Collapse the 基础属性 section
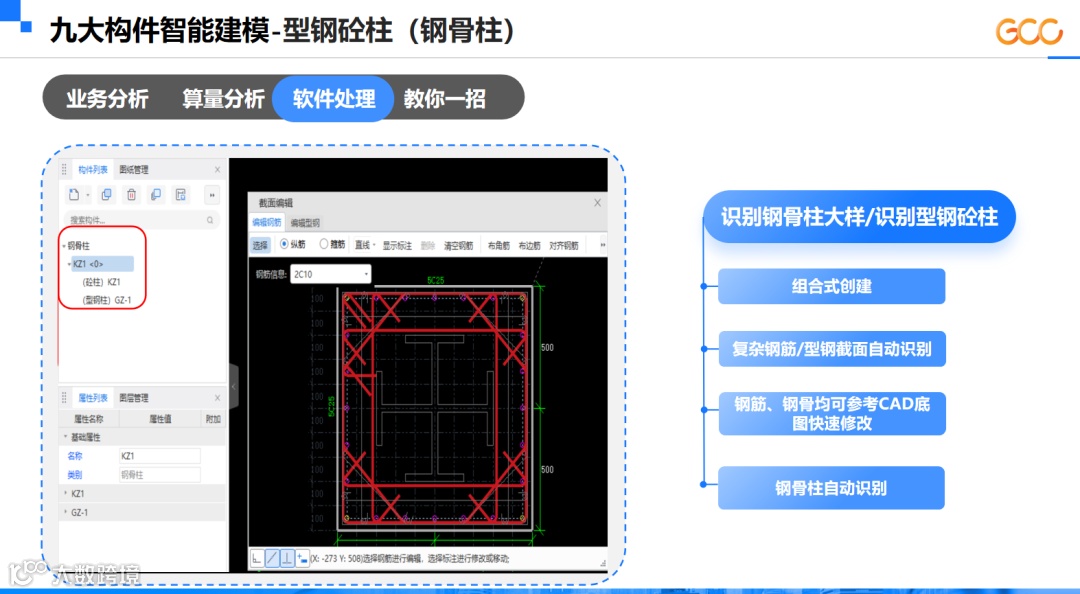This screenshot has width=1080, height=594. pos(66,437)
